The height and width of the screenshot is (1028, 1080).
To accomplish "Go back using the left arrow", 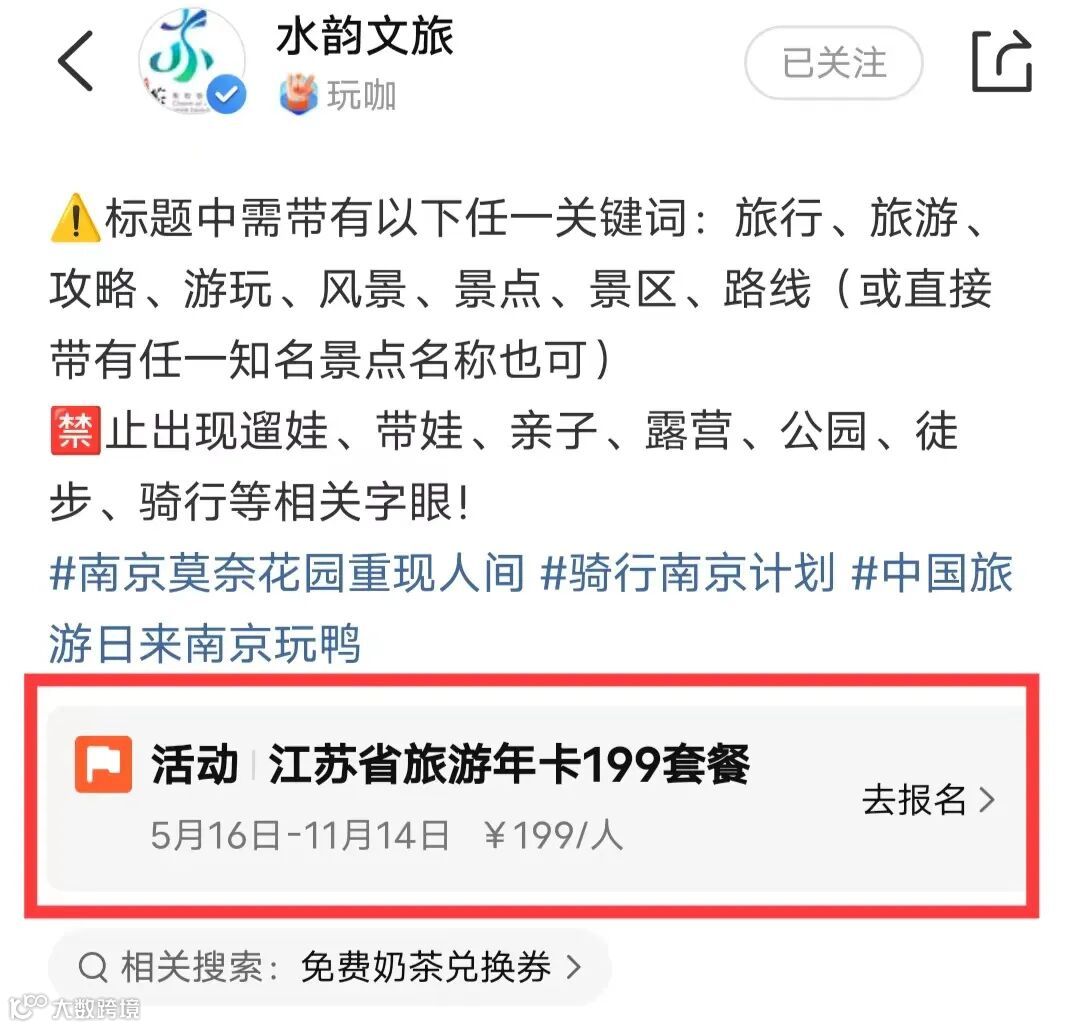I will (x=75, y=61).
